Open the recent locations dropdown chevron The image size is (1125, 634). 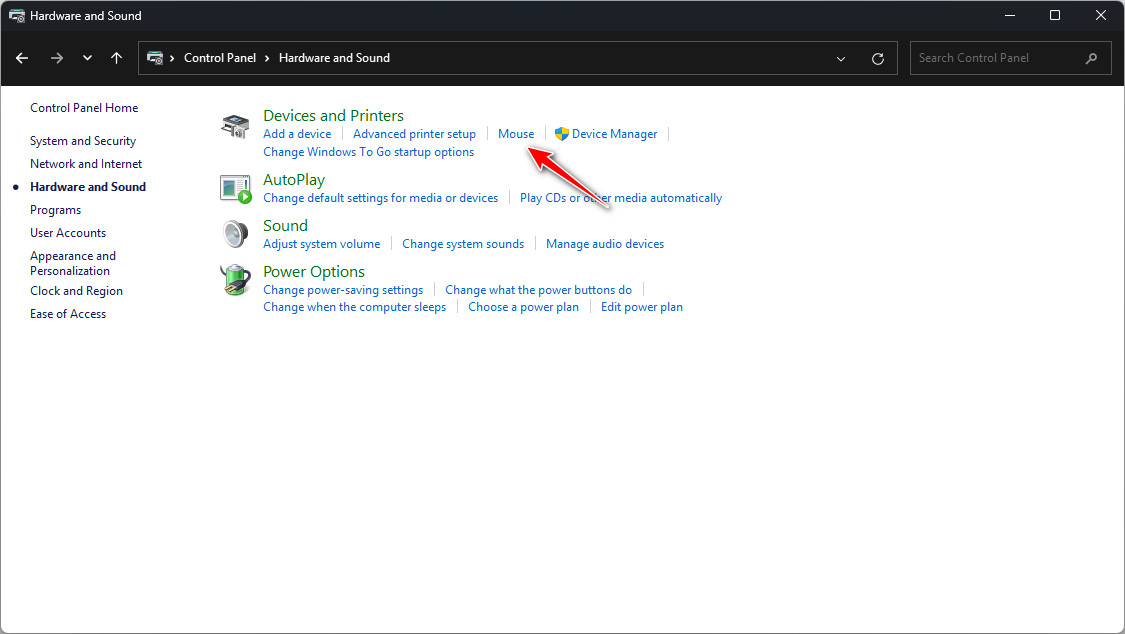87,58
